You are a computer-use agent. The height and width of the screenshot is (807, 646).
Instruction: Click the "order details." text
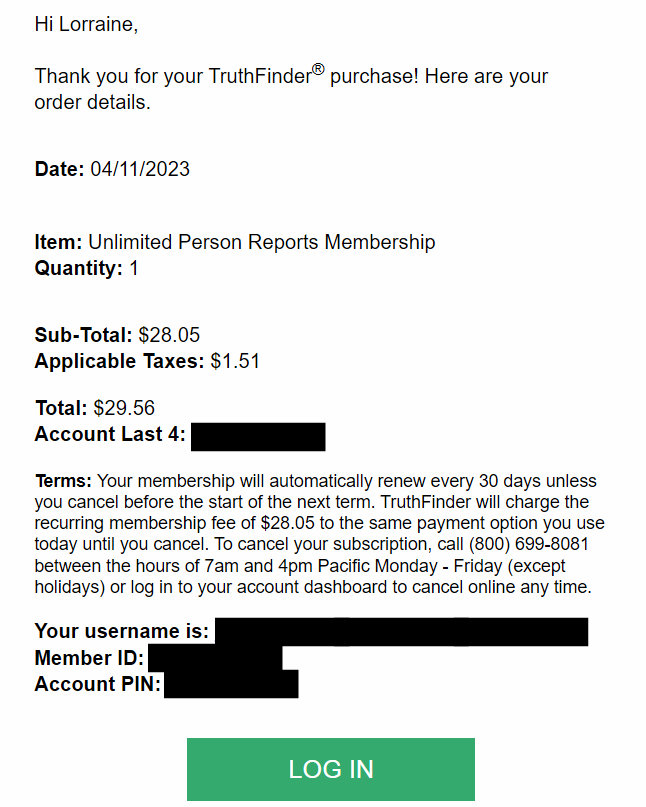point(93,102)
